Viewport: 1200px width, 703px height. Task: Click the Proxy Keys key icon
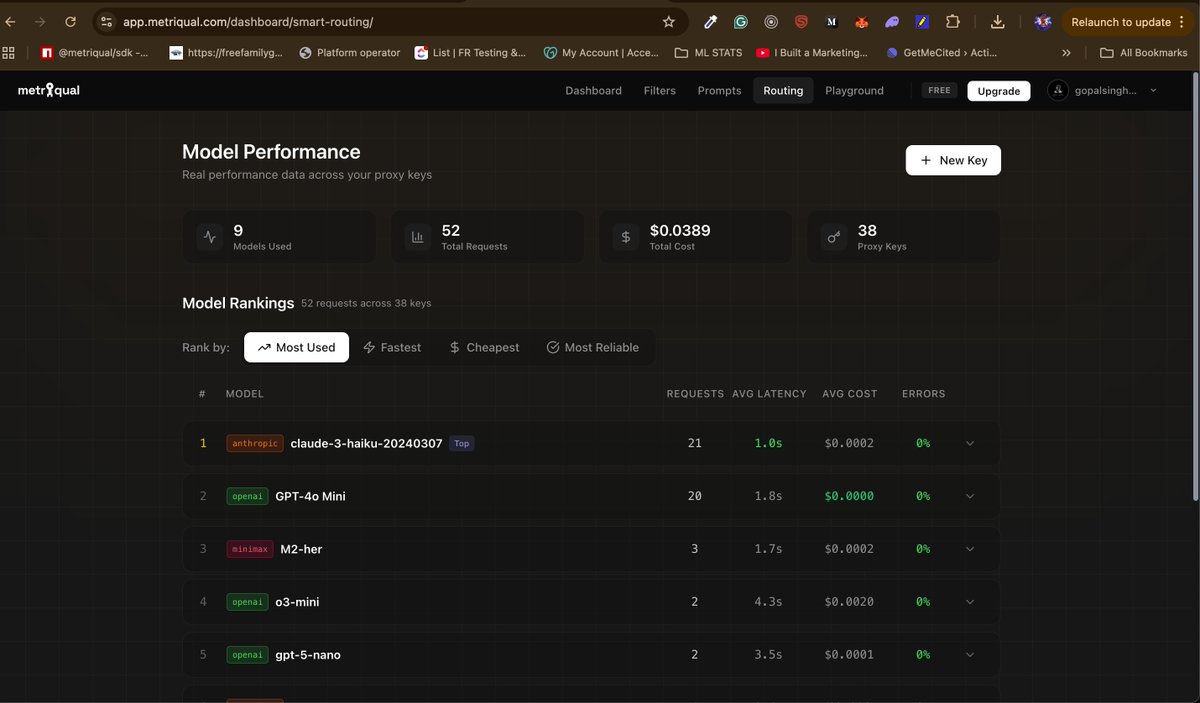(x=834, y=237)
